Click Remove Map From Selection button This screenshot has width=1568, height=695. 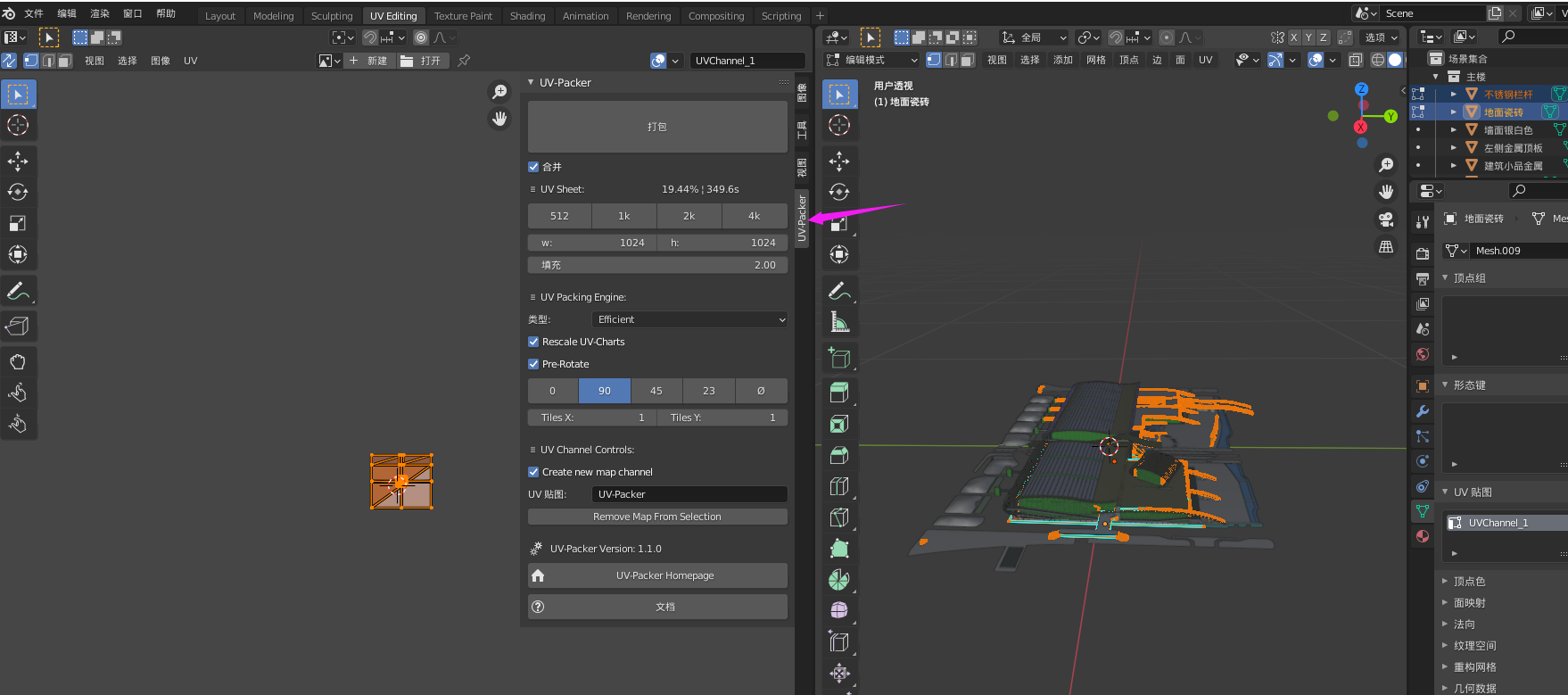(x=657, y=517)
